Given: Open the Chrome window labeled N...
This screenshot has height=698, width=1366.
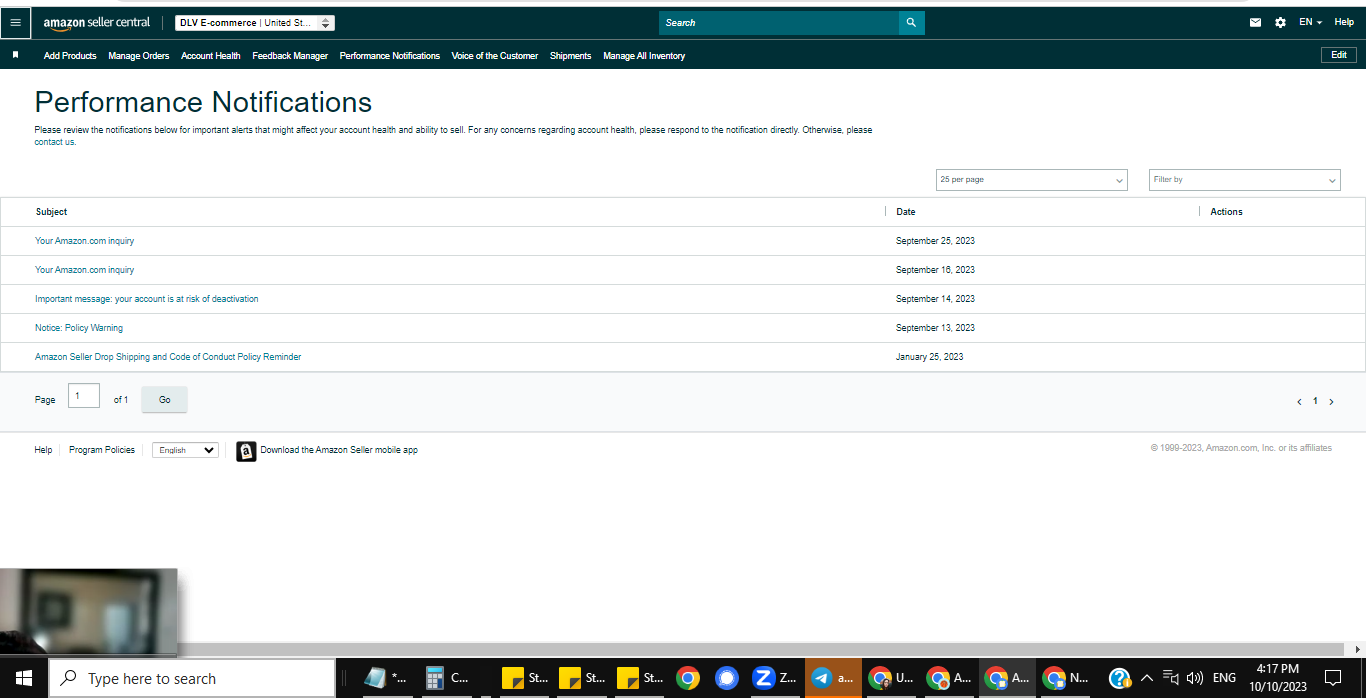Looking at the screenshot, I should (x=1064, y=678).
